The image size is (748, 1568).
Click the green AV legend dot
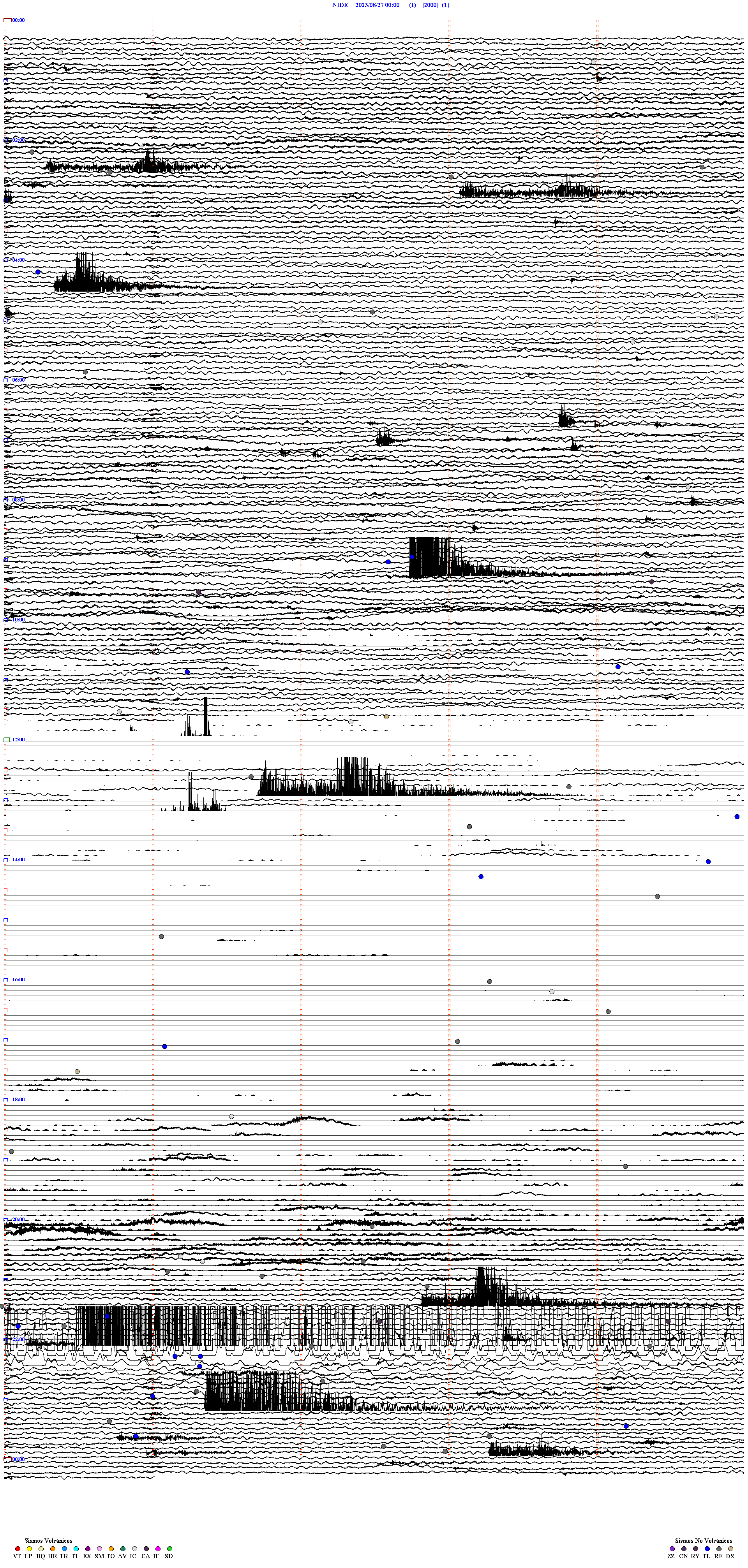point(123,1549)
